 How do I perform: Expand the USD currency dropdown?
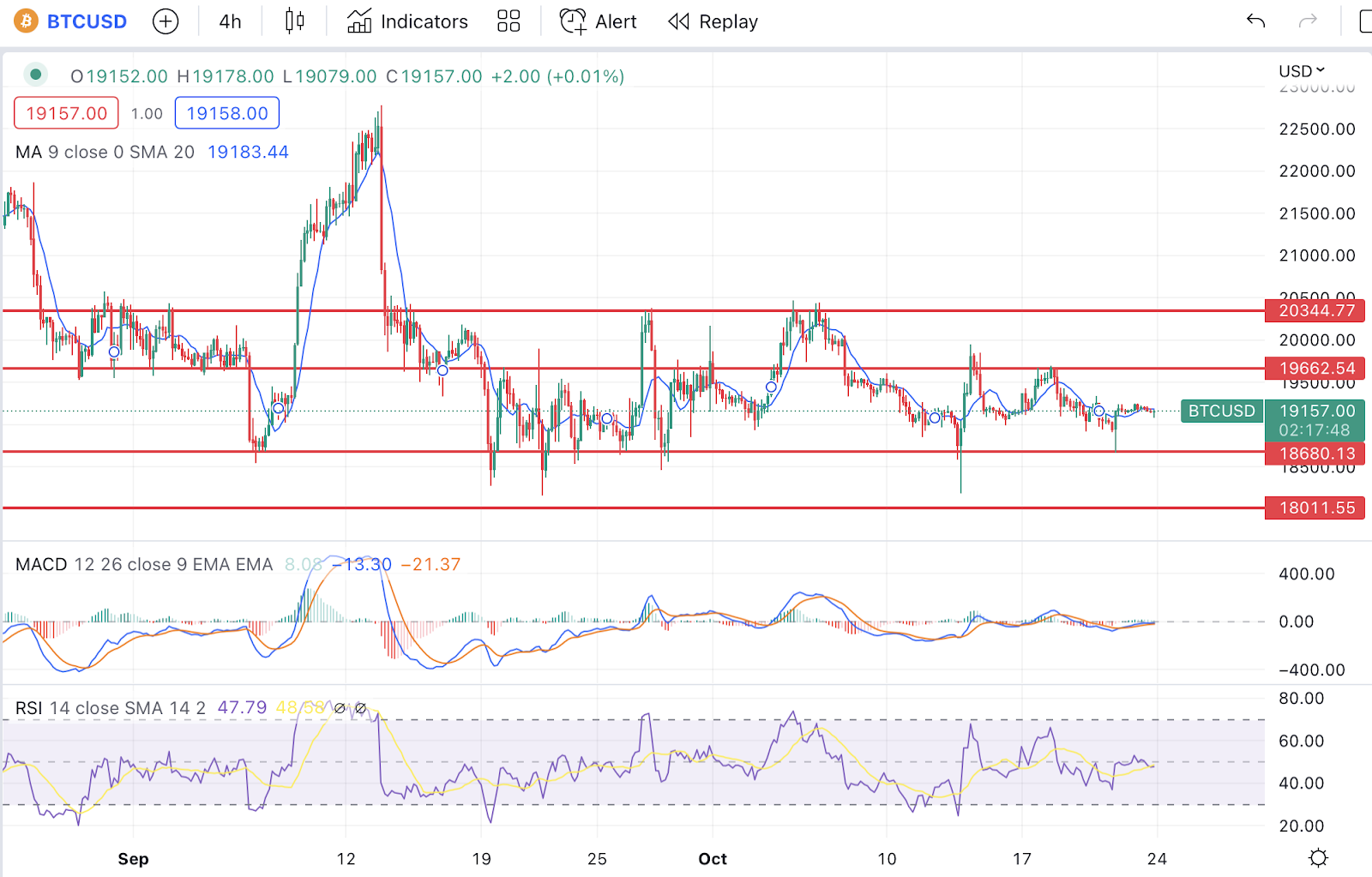(1302, 71)
